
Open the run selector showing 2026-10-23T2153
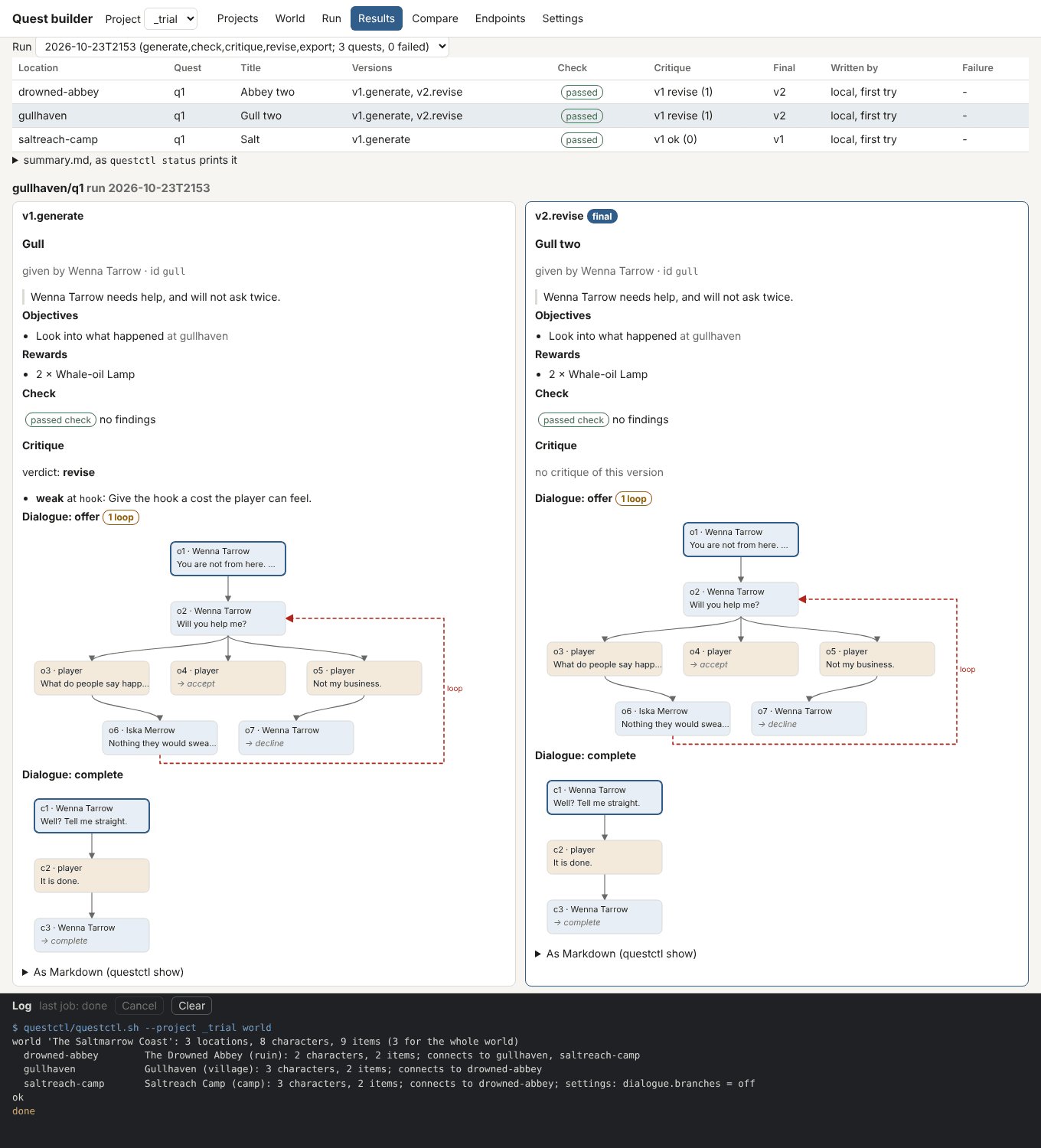click(x=242, y=47)
